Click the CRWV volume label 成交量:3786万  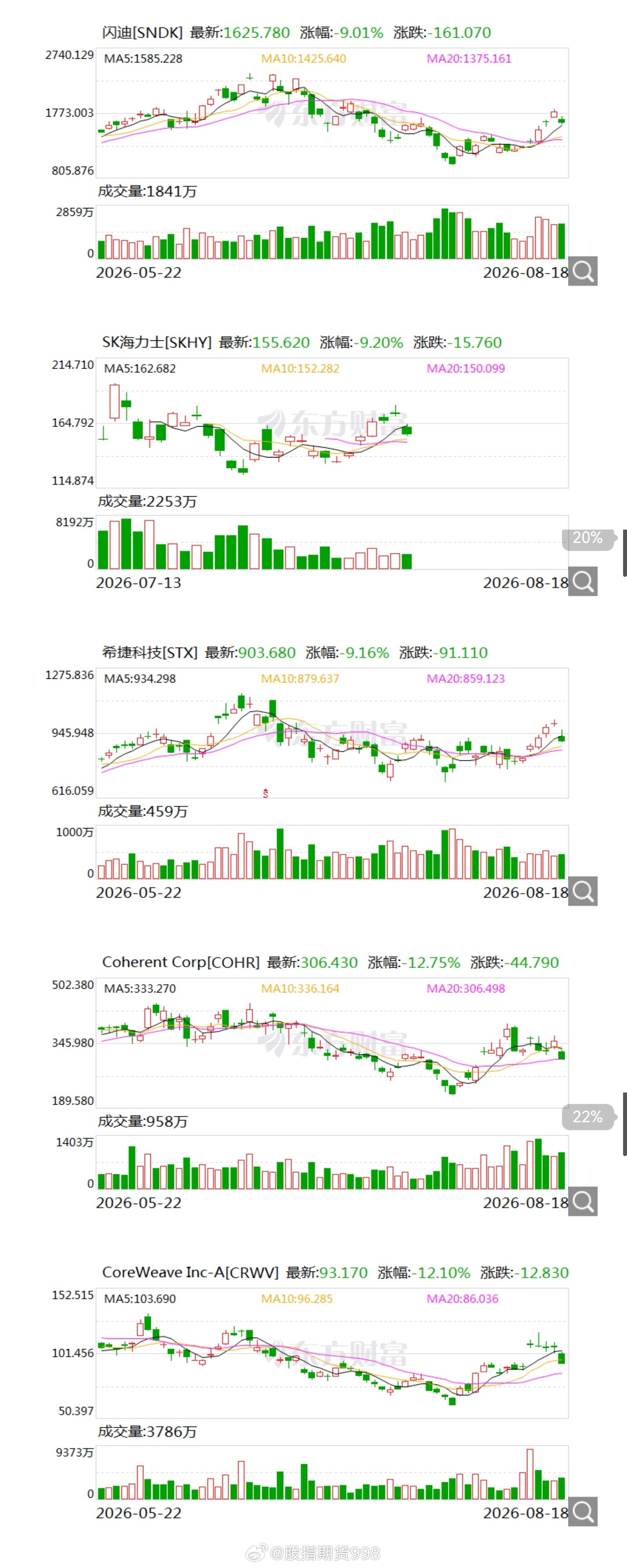147,1432
